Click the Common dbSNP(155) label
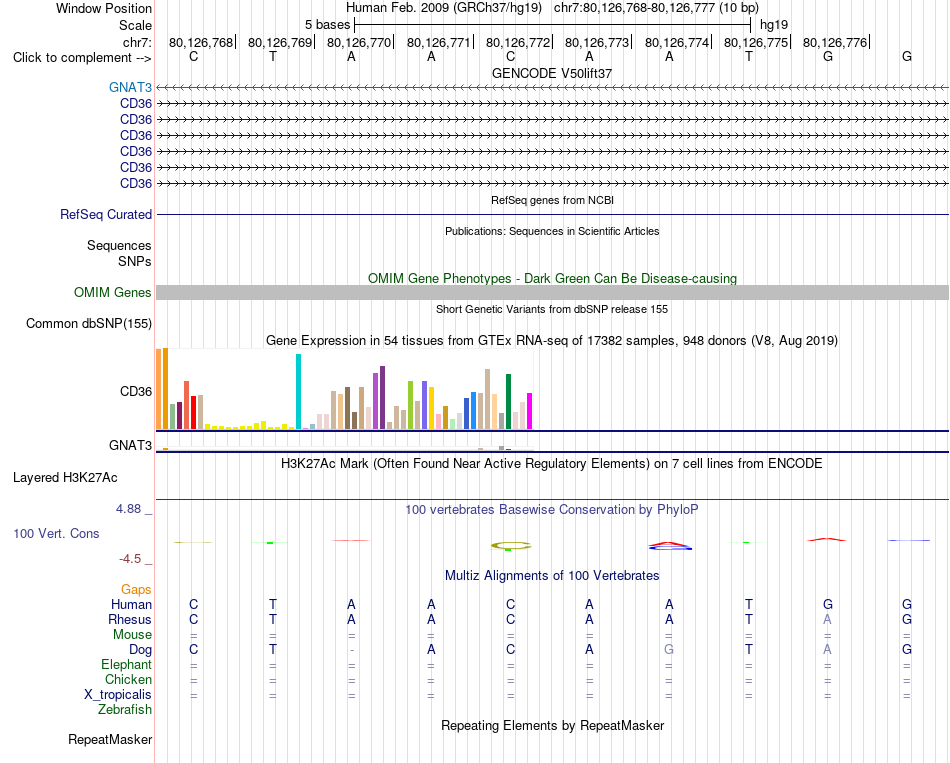Image resolution: width=950 pixels, height=763 pixels. [x=89, y=324]
